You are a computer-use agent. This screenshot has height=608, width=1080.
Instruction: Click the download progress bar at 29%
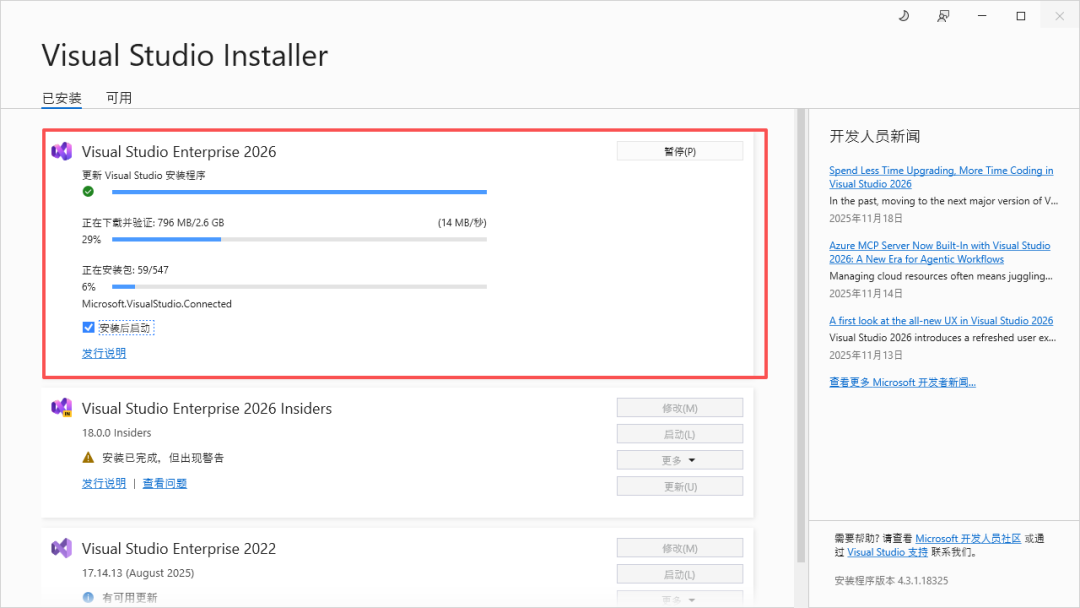(x=299, y=239)
